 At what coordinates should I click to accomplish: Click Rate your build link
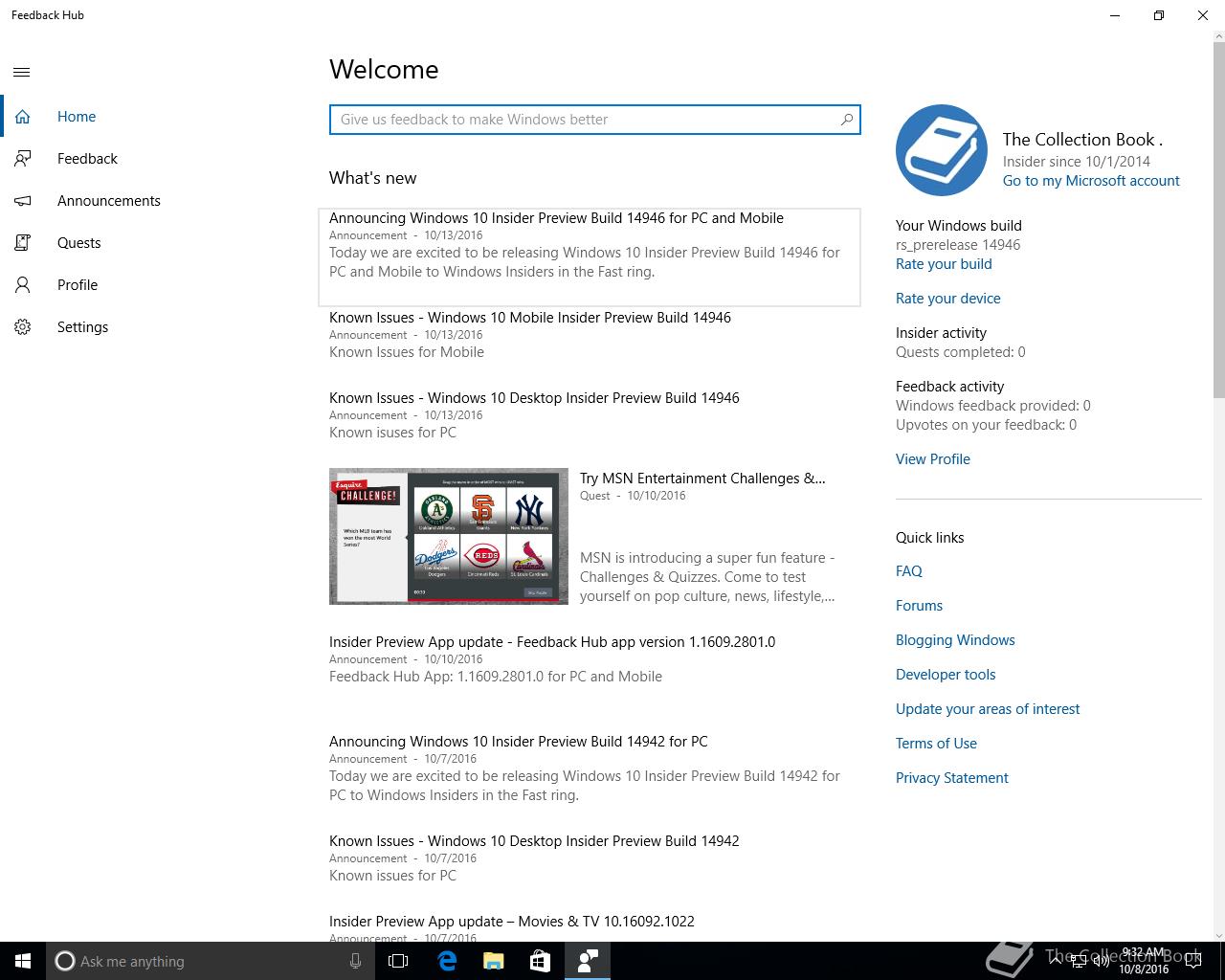(x=944, y=264)
